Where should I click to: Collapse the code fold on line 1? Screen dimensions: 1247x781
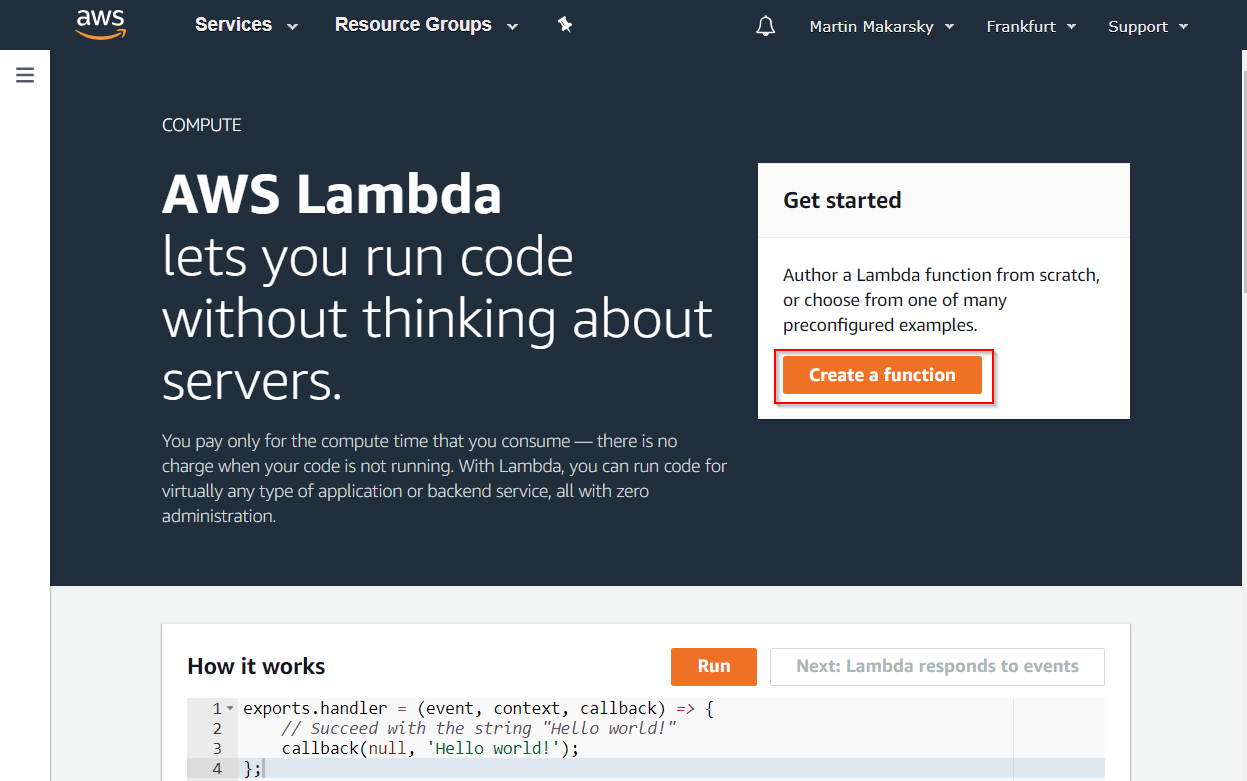229,707
